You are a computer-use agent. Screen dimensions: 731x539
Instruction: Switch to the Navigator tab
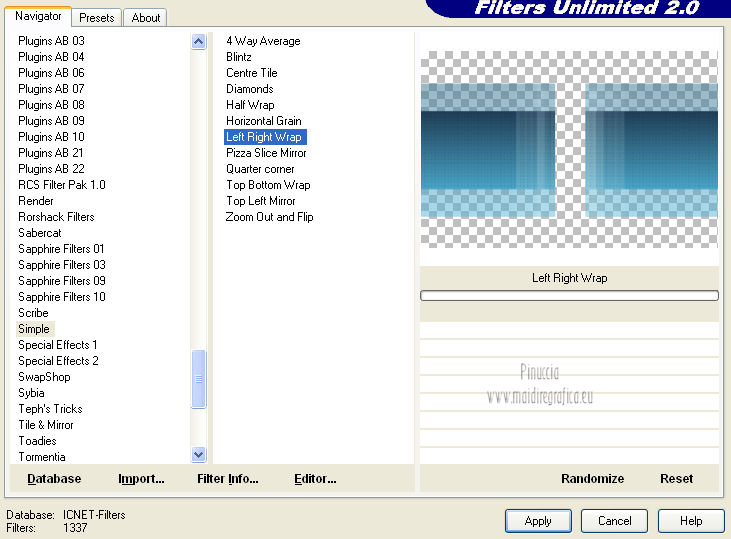pos(38,16)
